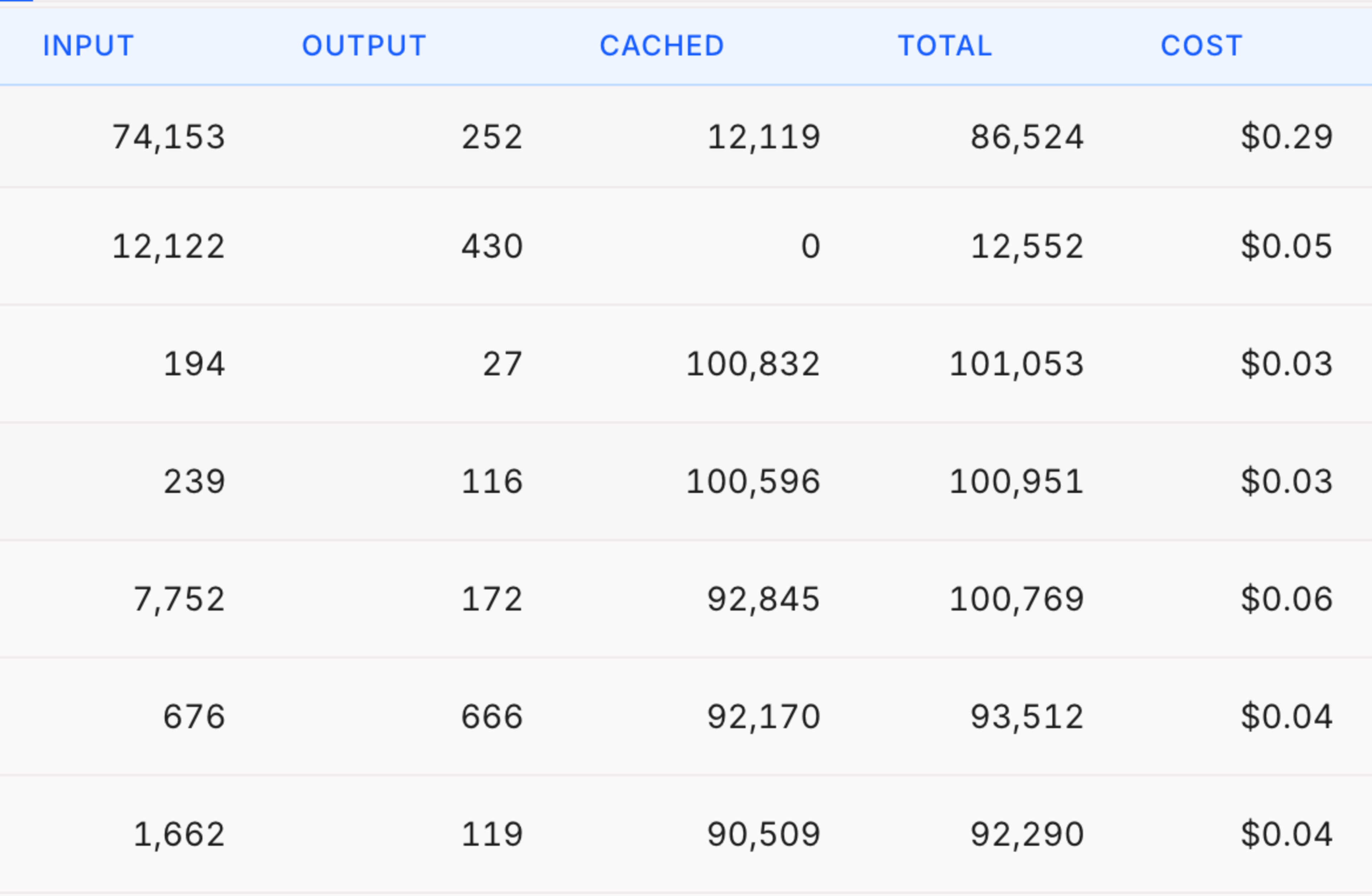This screenshot has height=896, width=1372.
Task: Sort the table by the OUTPUT column
Action: (x=364, y=46)
